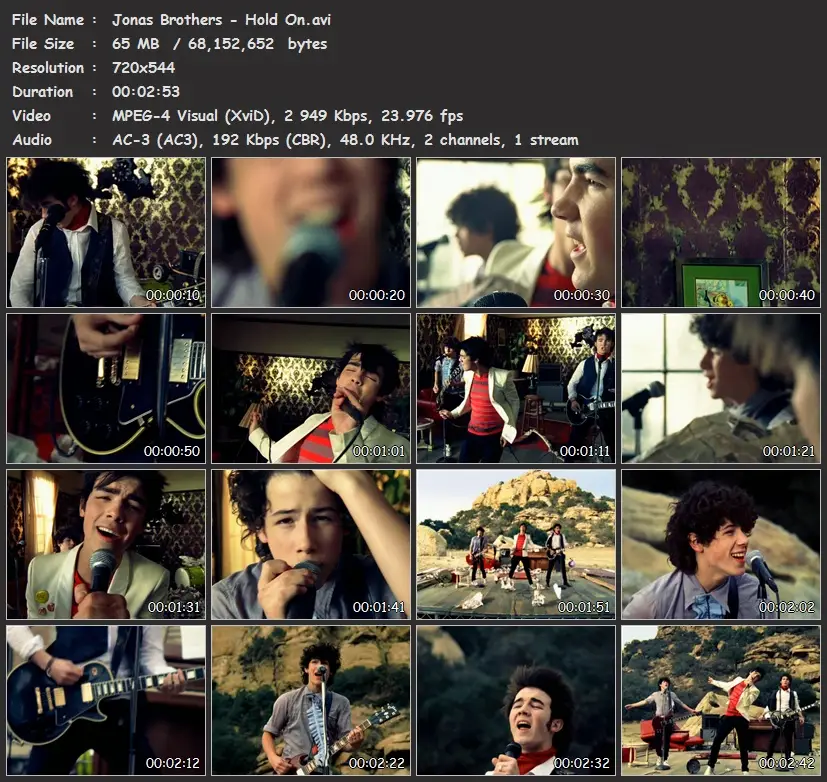The image size is (827, 782).
Task: Click the audio info line AC-3 (AC3)
Action: click(x=157, y=140)
